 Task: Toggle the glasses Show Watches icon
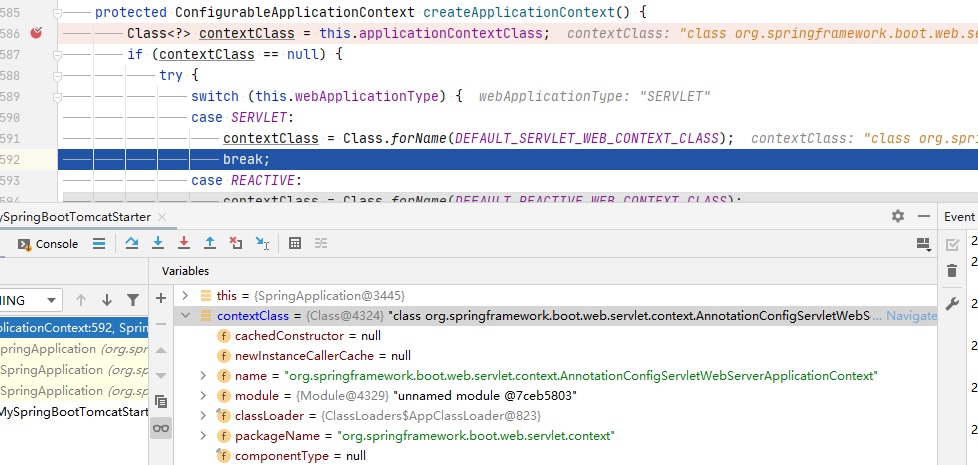[162, 428]
